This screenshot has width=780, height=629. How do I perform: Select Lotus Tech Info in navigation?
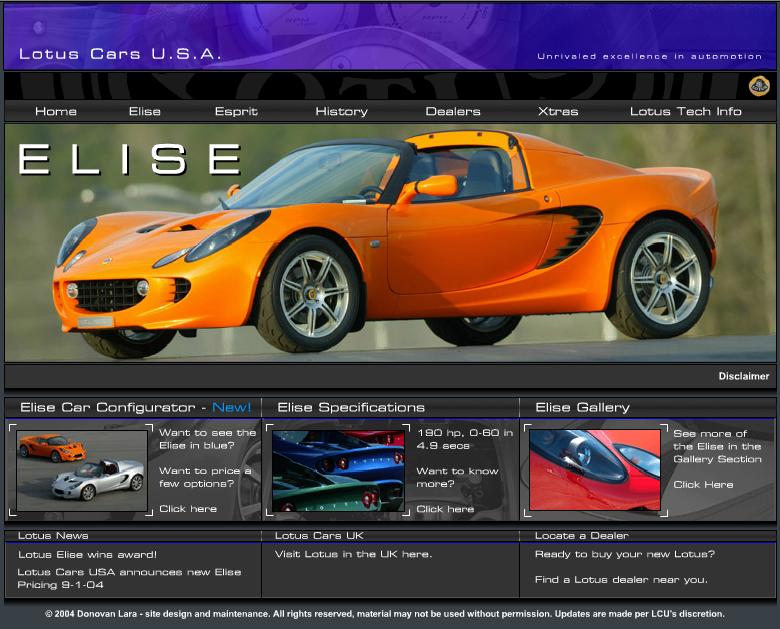pos(685,111)
